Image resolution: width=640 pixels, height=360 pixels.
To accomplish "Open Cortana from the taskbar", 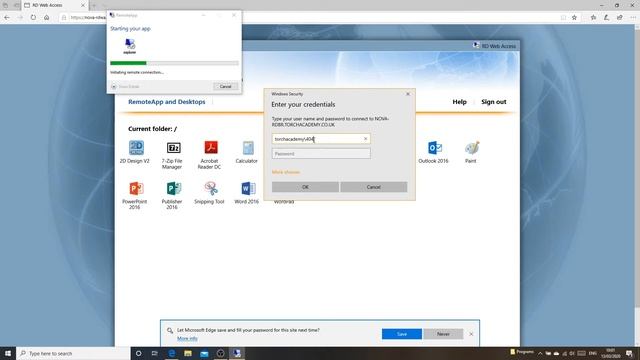I will [138, 353].
